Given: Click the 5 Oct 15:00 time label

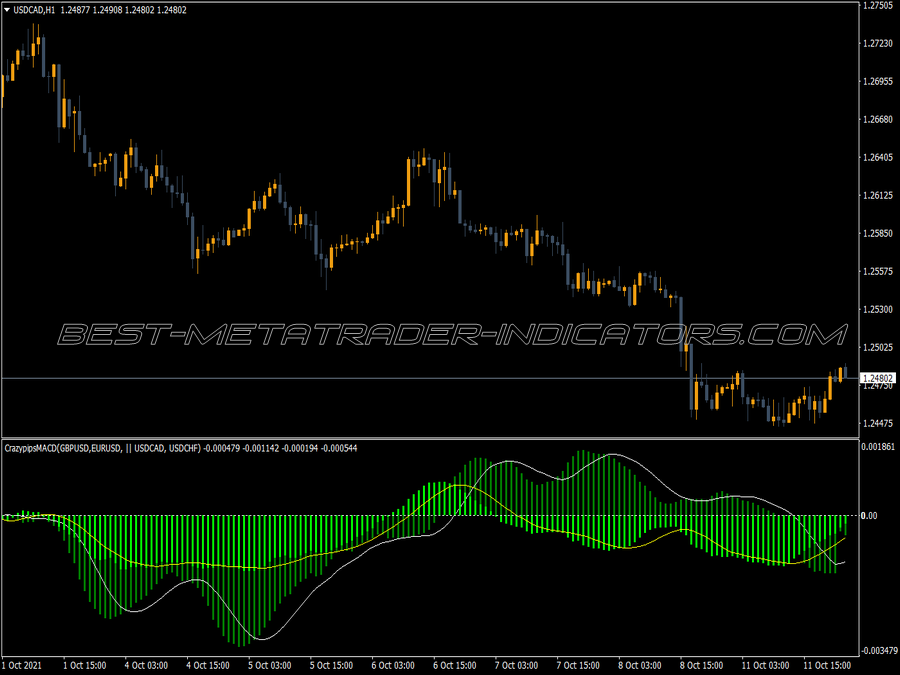Looking at the screenshot, I should click(331, 665).
